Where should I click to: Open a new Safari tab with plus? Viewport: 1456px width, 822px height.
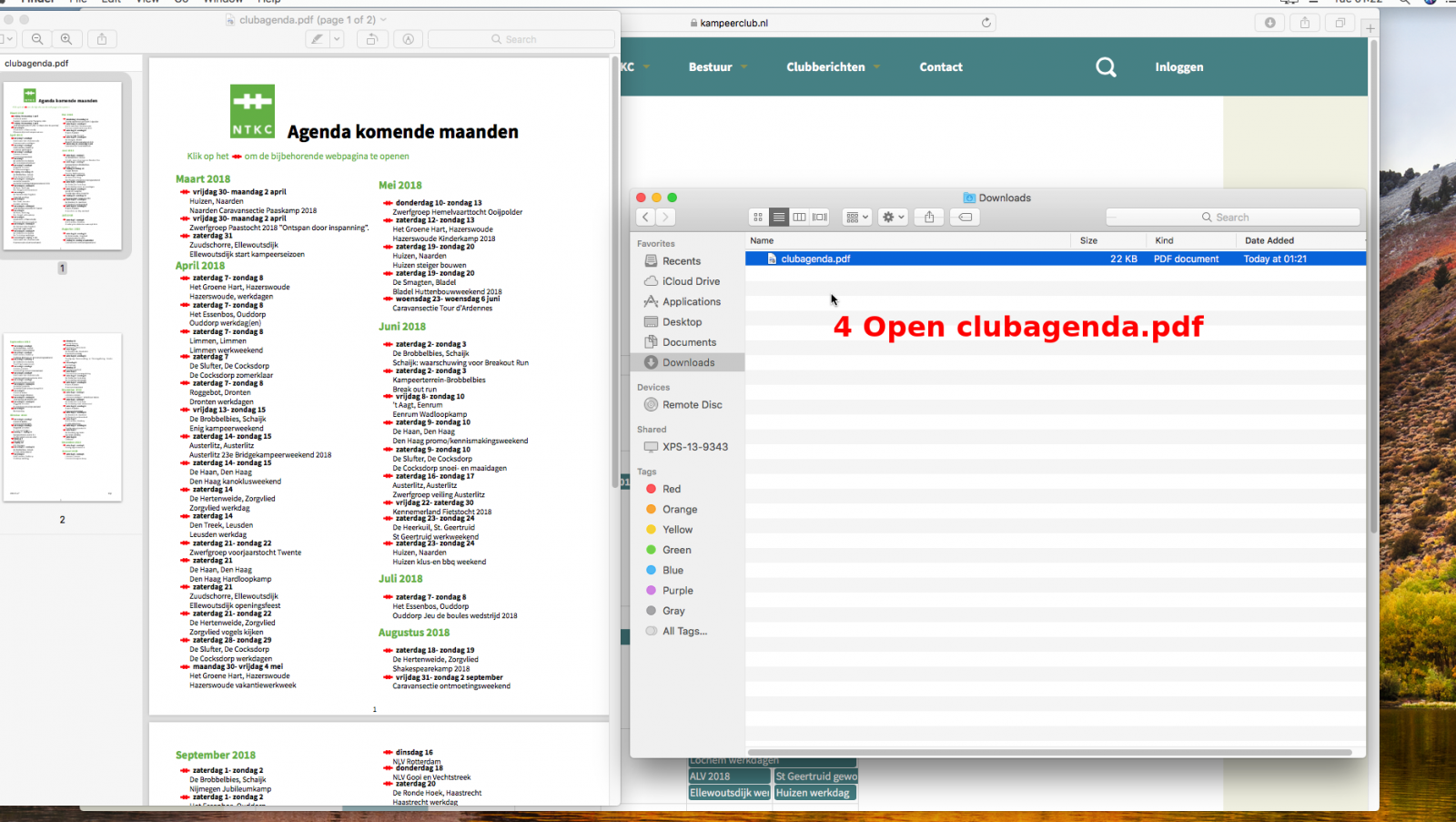(x=1370, y=28)
